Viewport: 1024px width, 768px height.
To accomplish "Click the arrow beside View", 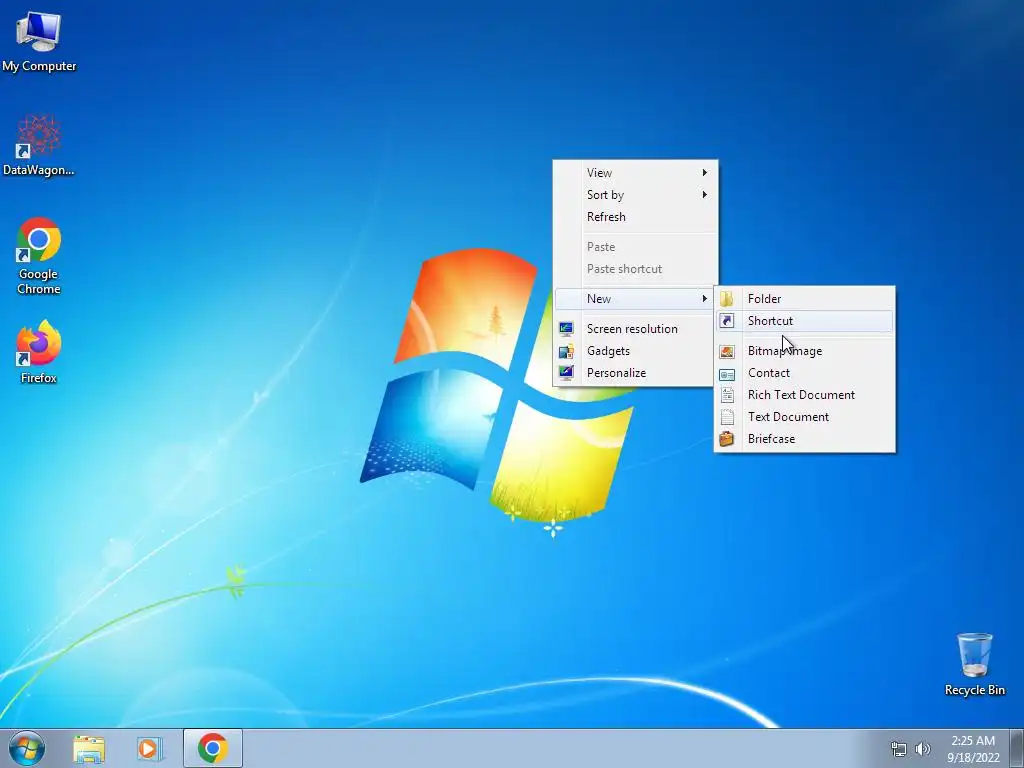I will (x=705, y=172).
